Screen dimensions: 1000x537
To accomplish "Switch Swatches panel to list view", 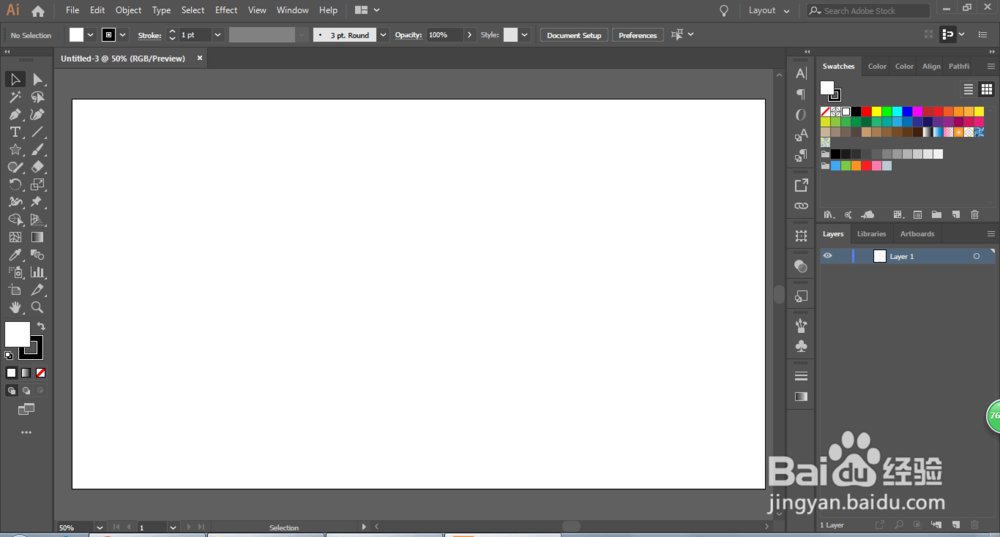I will point(968,89).
